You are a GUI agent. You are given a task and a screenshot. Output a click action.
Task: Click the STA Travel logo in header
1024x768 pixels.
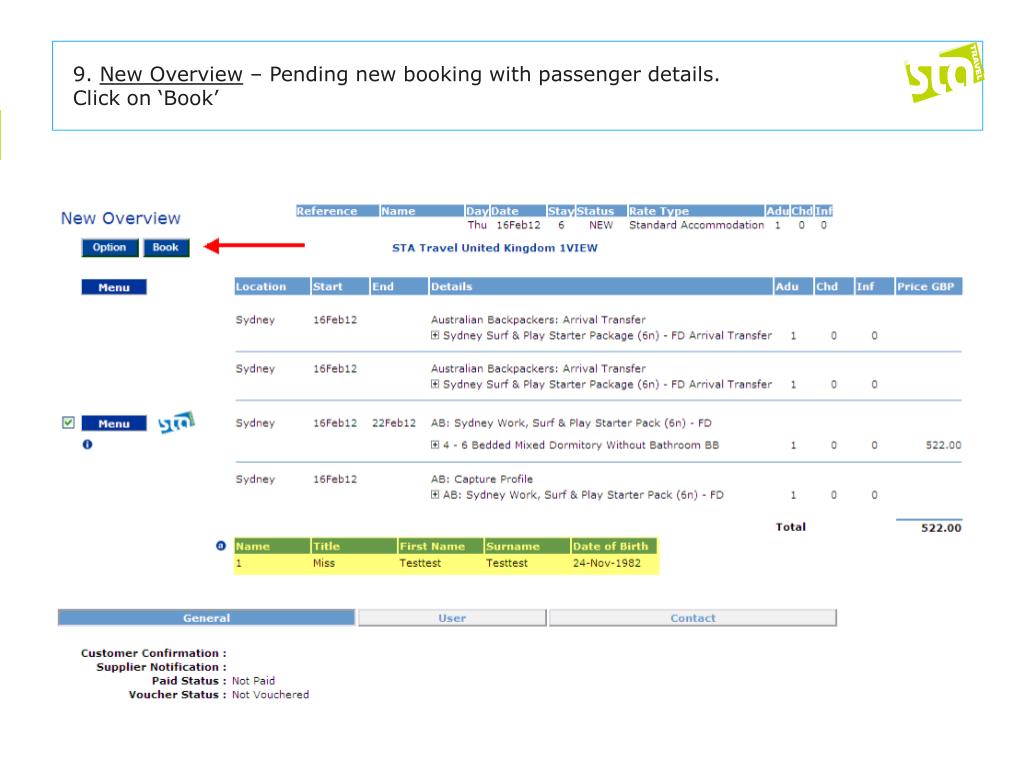tap(944, 73)
